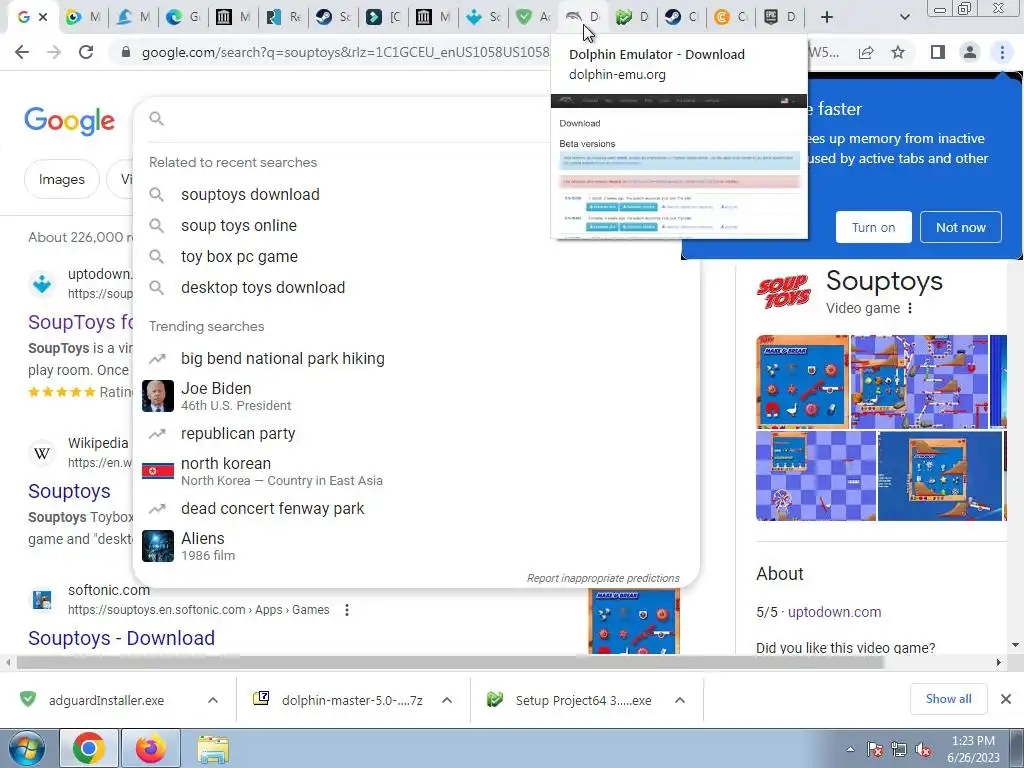Viewport: 1024px width, 768px height.
Task: Expand options for adguardInstaller.exe download
Action: click(x=213, y=700)
